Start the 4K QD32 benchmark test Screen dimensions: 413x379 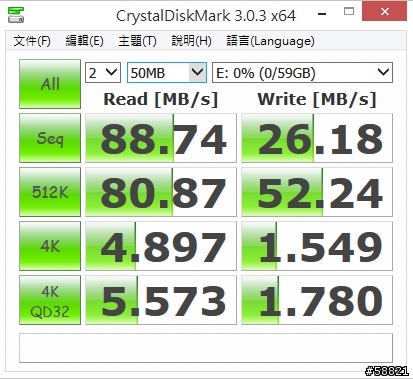click(x=50, y=300)
